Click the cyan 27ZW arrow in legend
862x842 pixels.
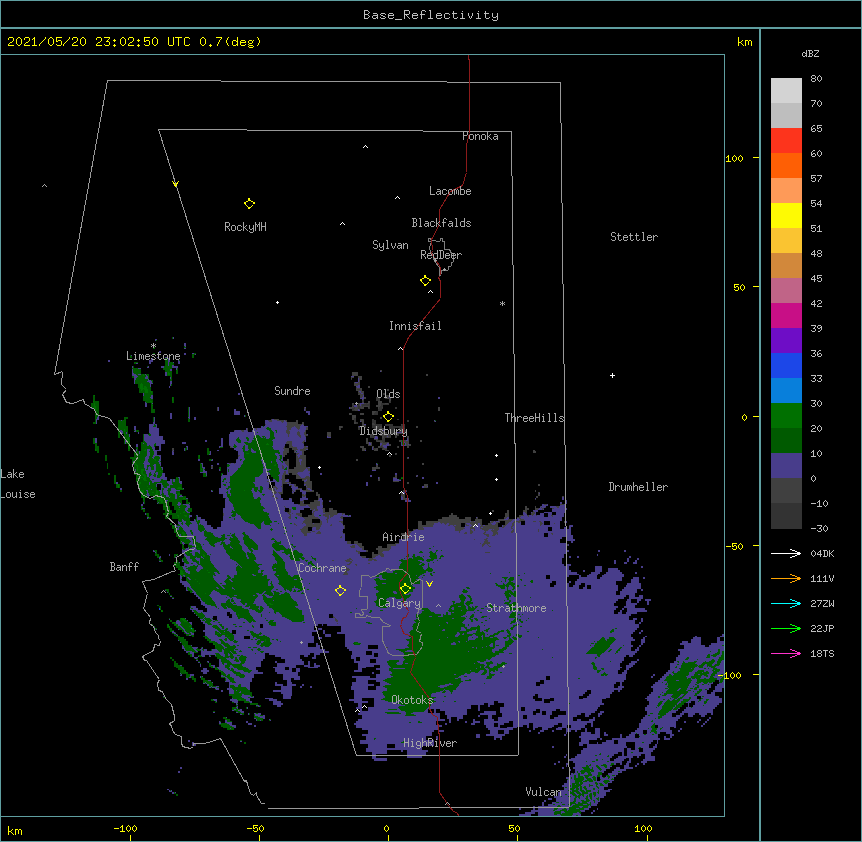786,603
